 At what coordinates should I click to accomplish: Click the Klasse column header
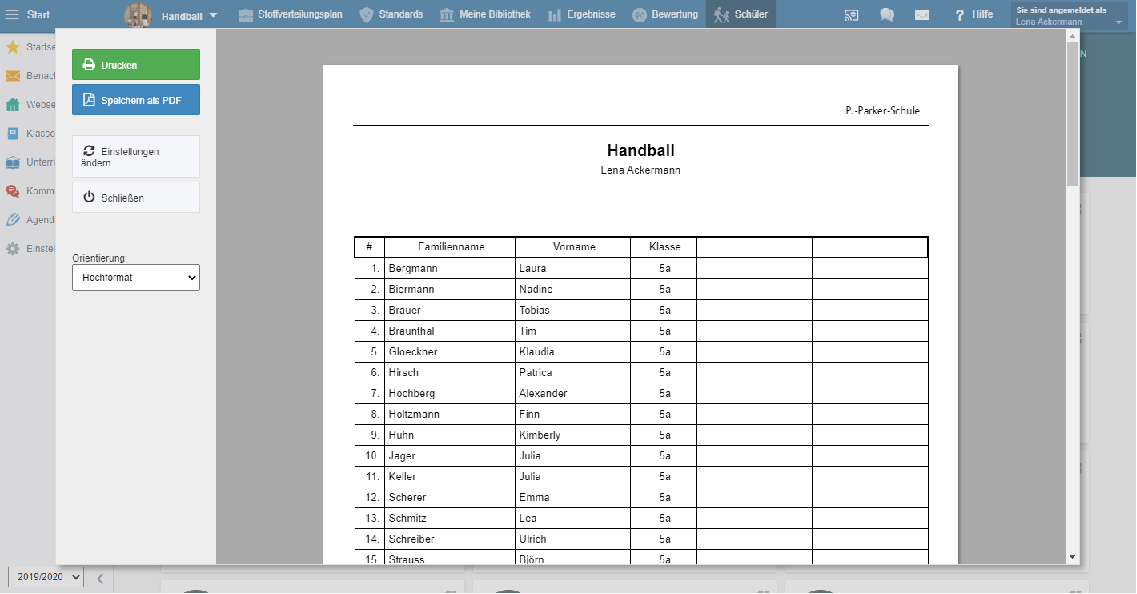pos(665,247)
